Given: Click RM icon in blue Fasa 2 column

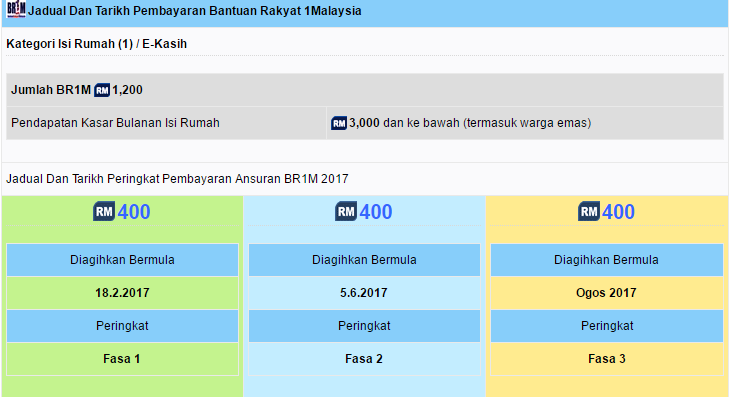Looking at the screenshot, I should click(x=346, y=212).
